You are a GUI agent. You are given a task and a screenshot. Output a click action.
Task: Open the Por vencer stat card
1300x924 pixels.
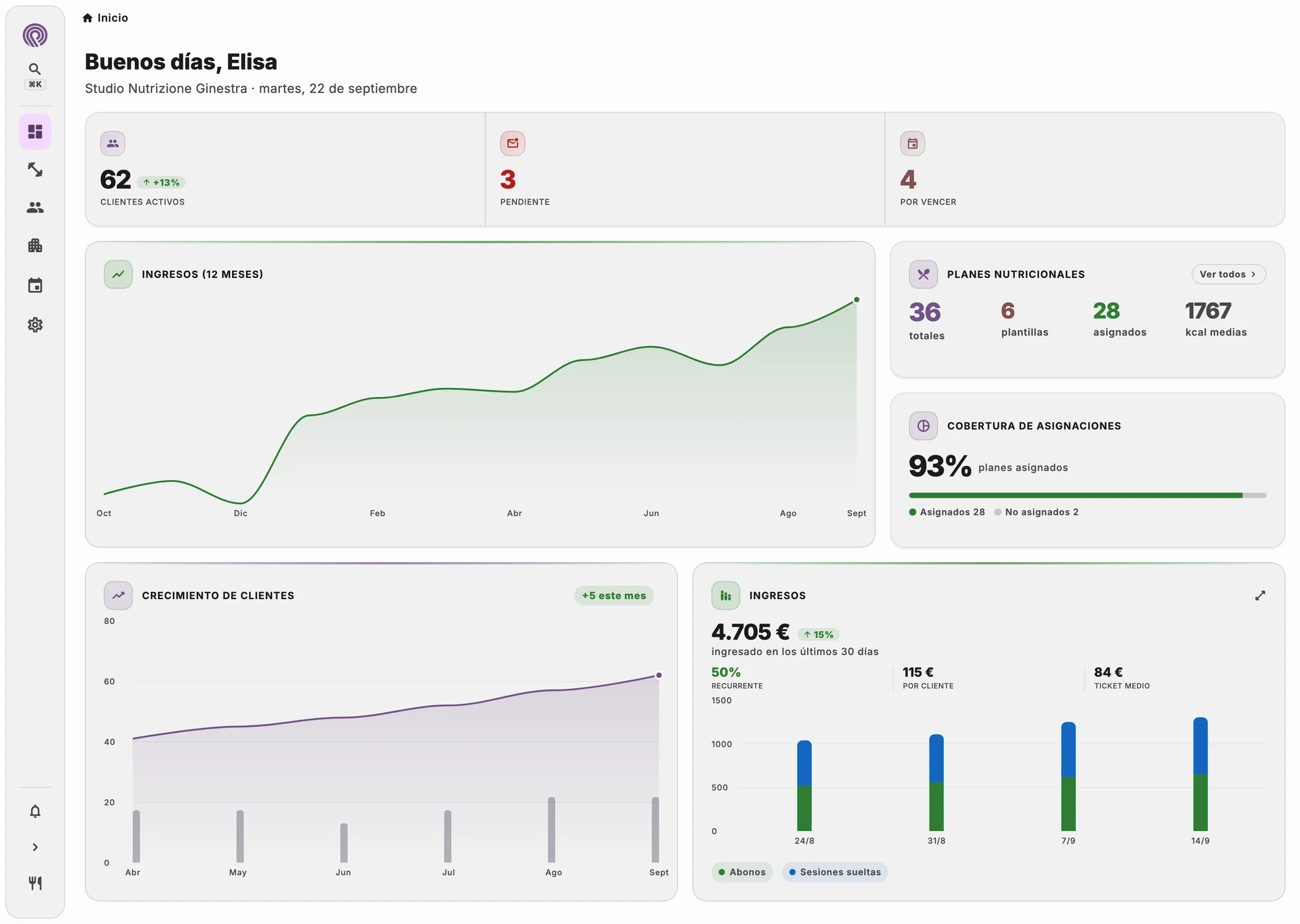pos(1085,170)
